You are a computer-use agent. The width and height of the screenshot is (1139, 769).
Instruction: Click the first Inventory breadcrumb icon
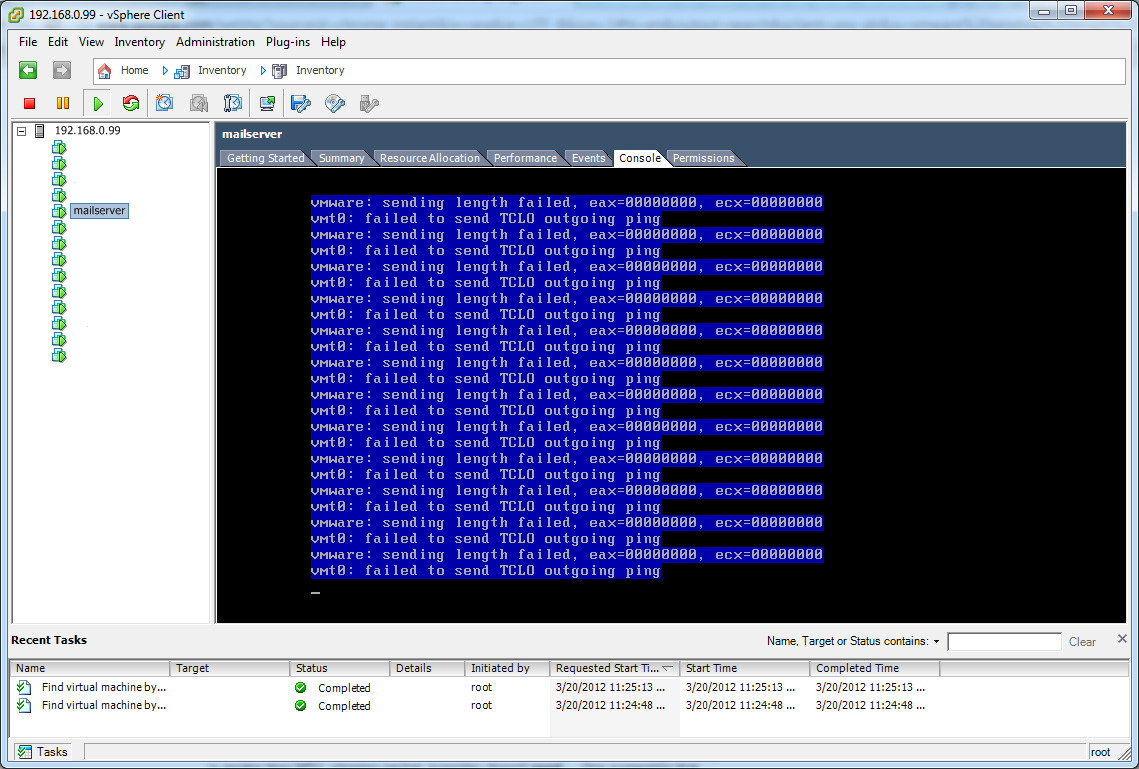pos(182,70)
